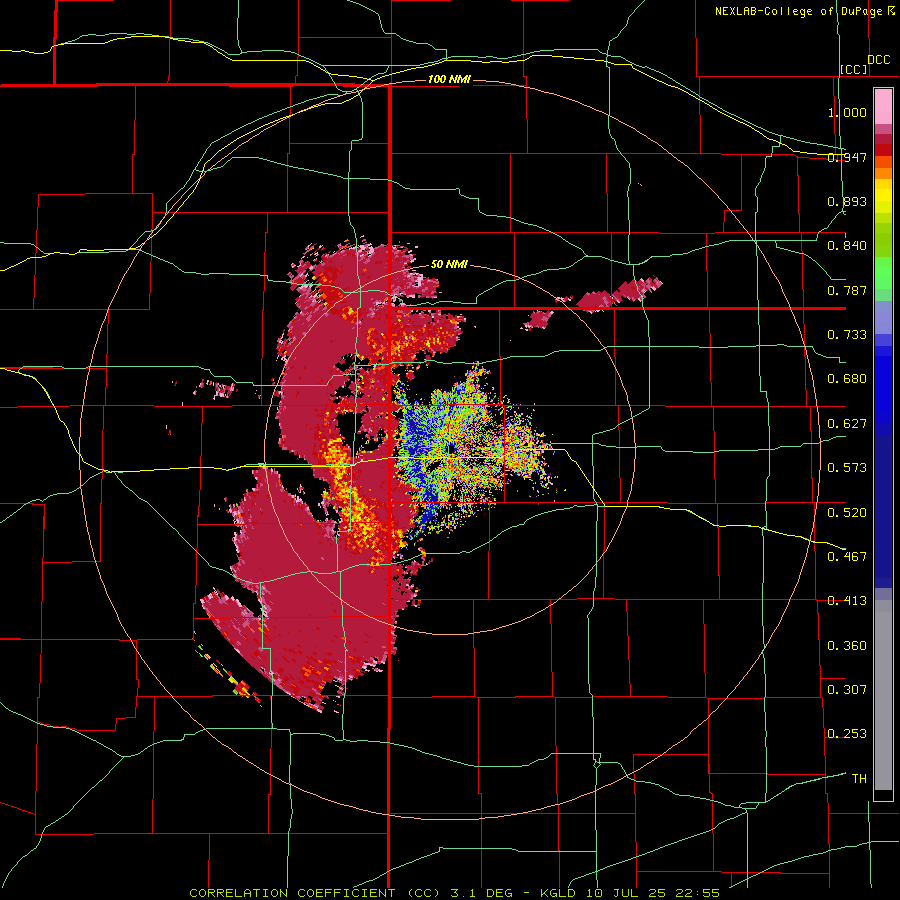Click the pink top segment of color bar
Image resolution: width=900 pixels, height=900 pixels.
[x=883, y=107]
